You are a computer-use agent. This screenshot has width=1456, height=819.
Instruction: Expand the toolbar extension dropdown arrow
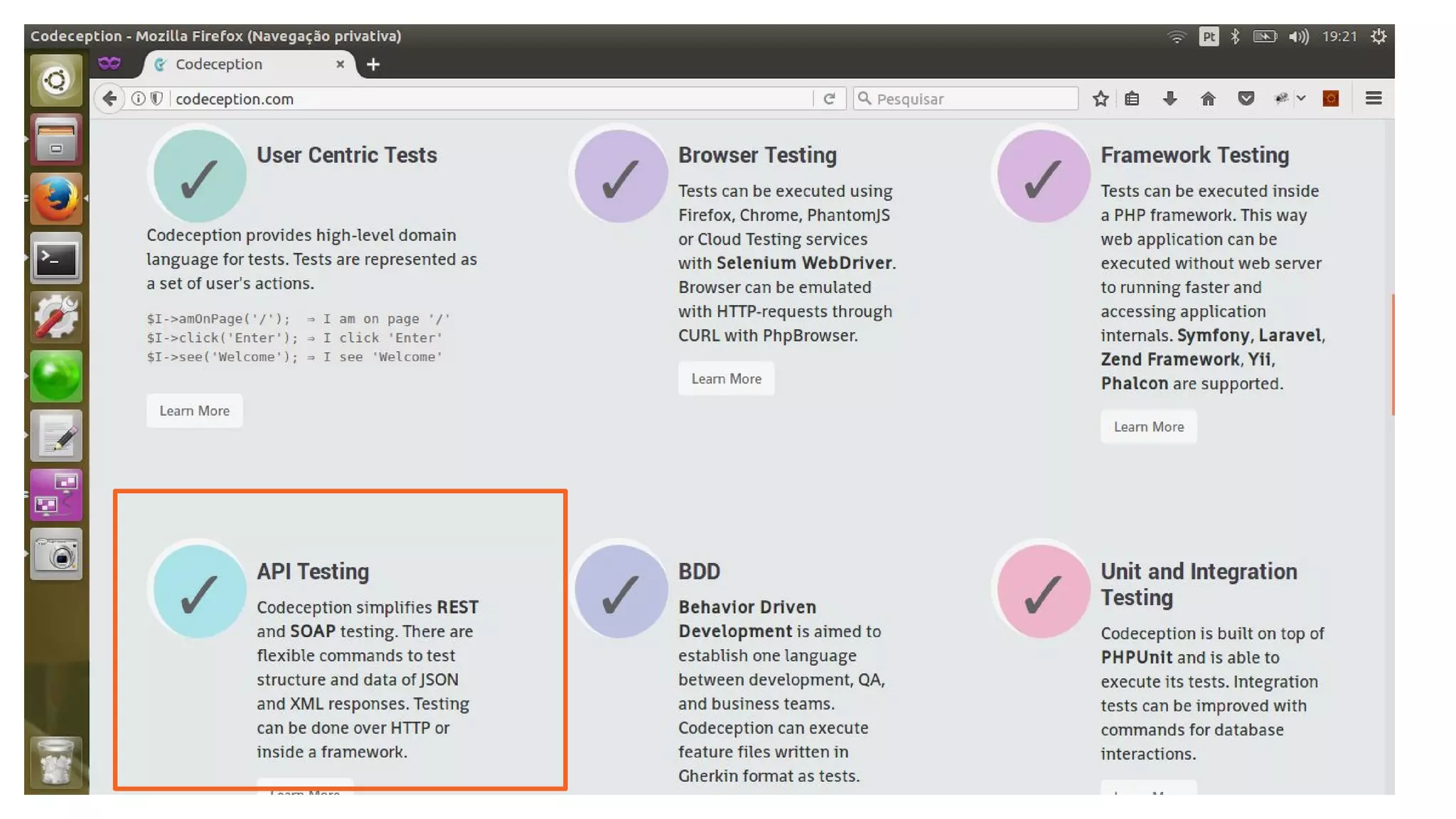tap(1301, 99)
